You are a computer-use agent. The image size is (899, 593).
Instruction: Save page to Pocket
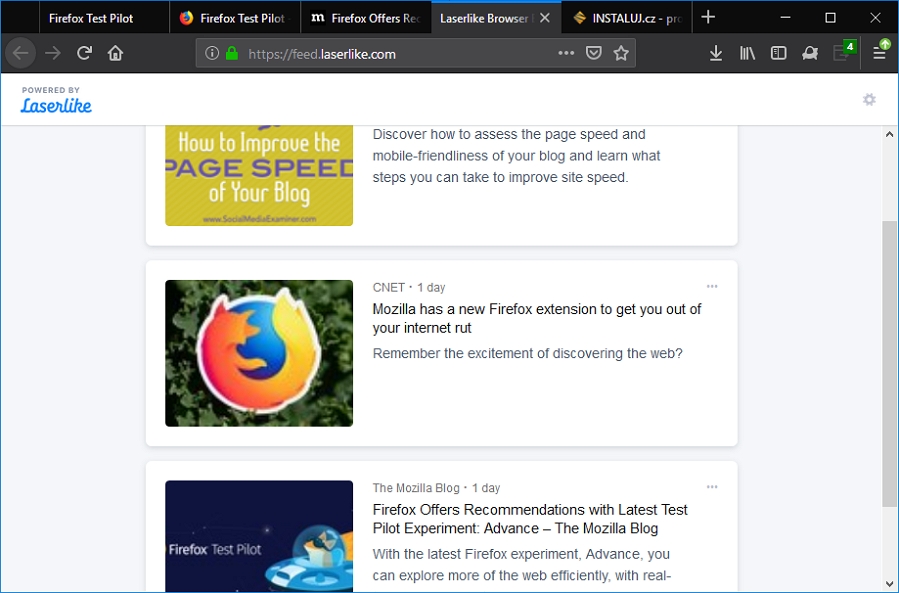click(x=594, y=53)
